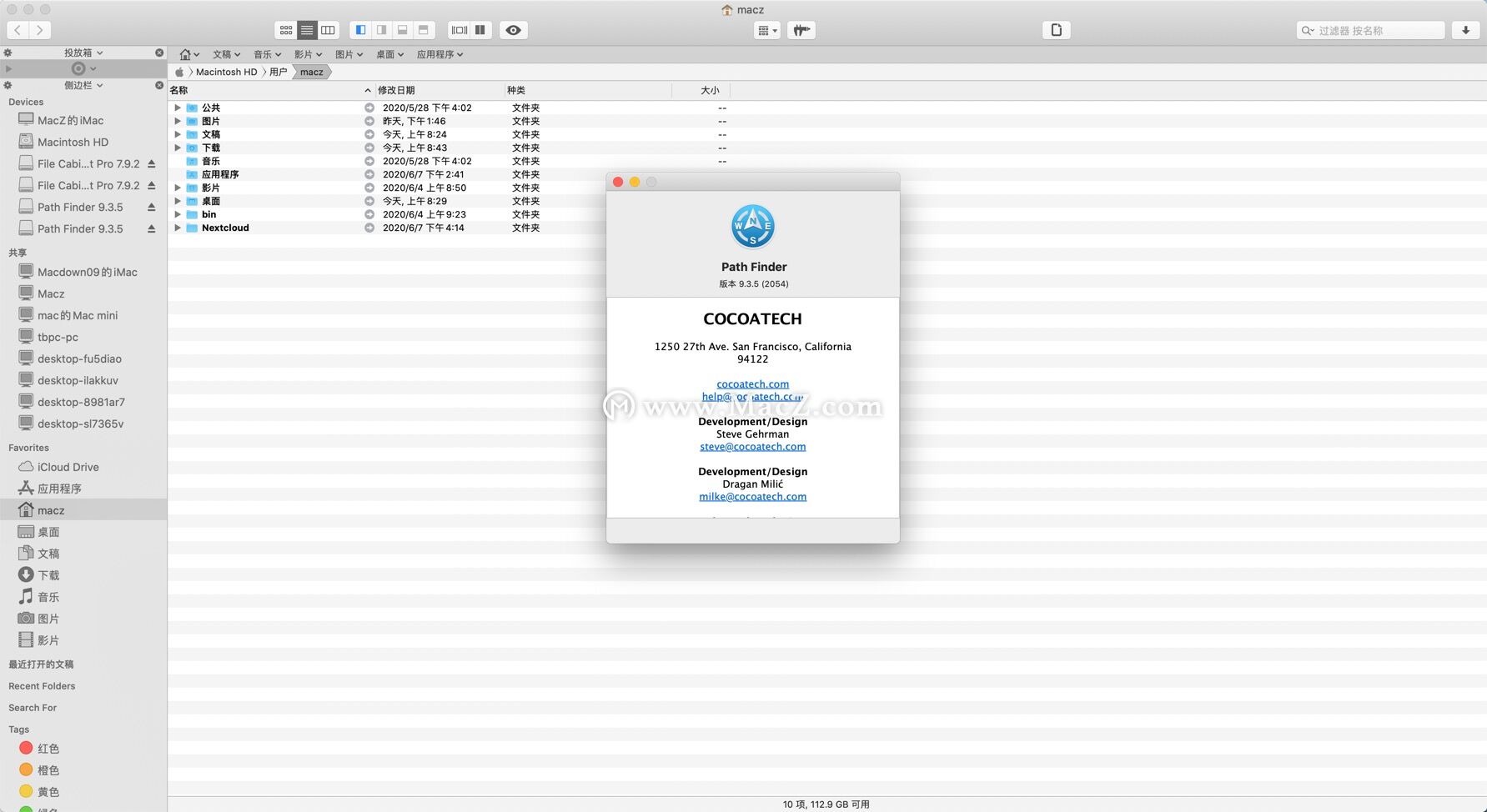Open the 文稿 bookmark menu
The height and width of the screenshot is (812, 1487).
click(226, 54)
